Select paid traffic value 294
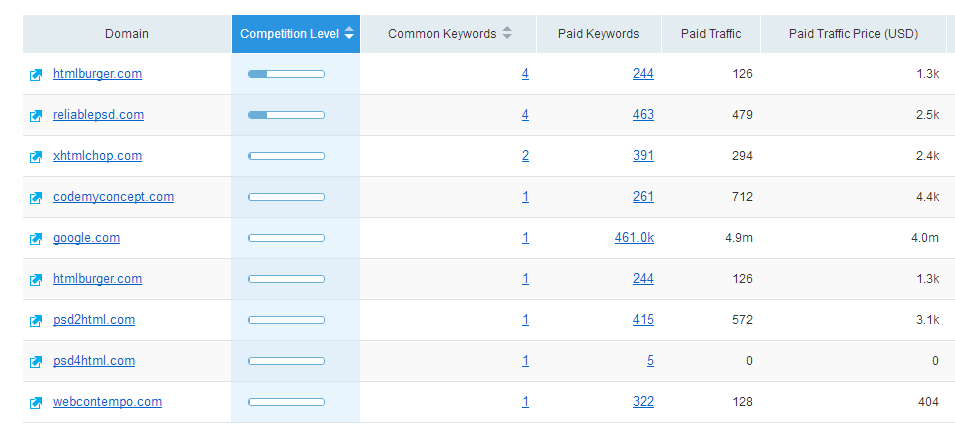Viewport: 955px width, 431px height. coord(742,156)
